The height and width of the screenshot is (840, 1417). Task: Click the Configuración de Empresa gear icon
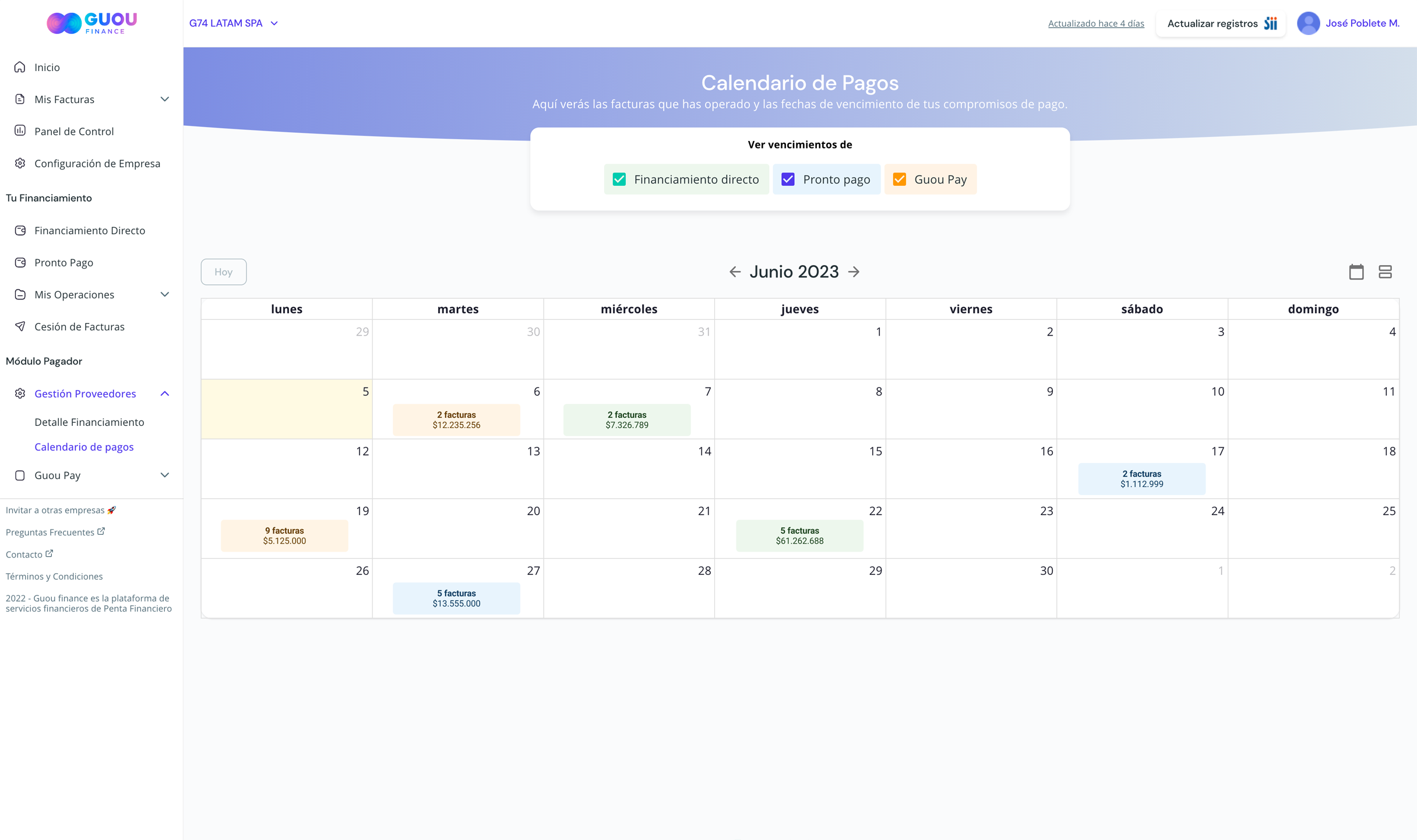click(20, 163)
